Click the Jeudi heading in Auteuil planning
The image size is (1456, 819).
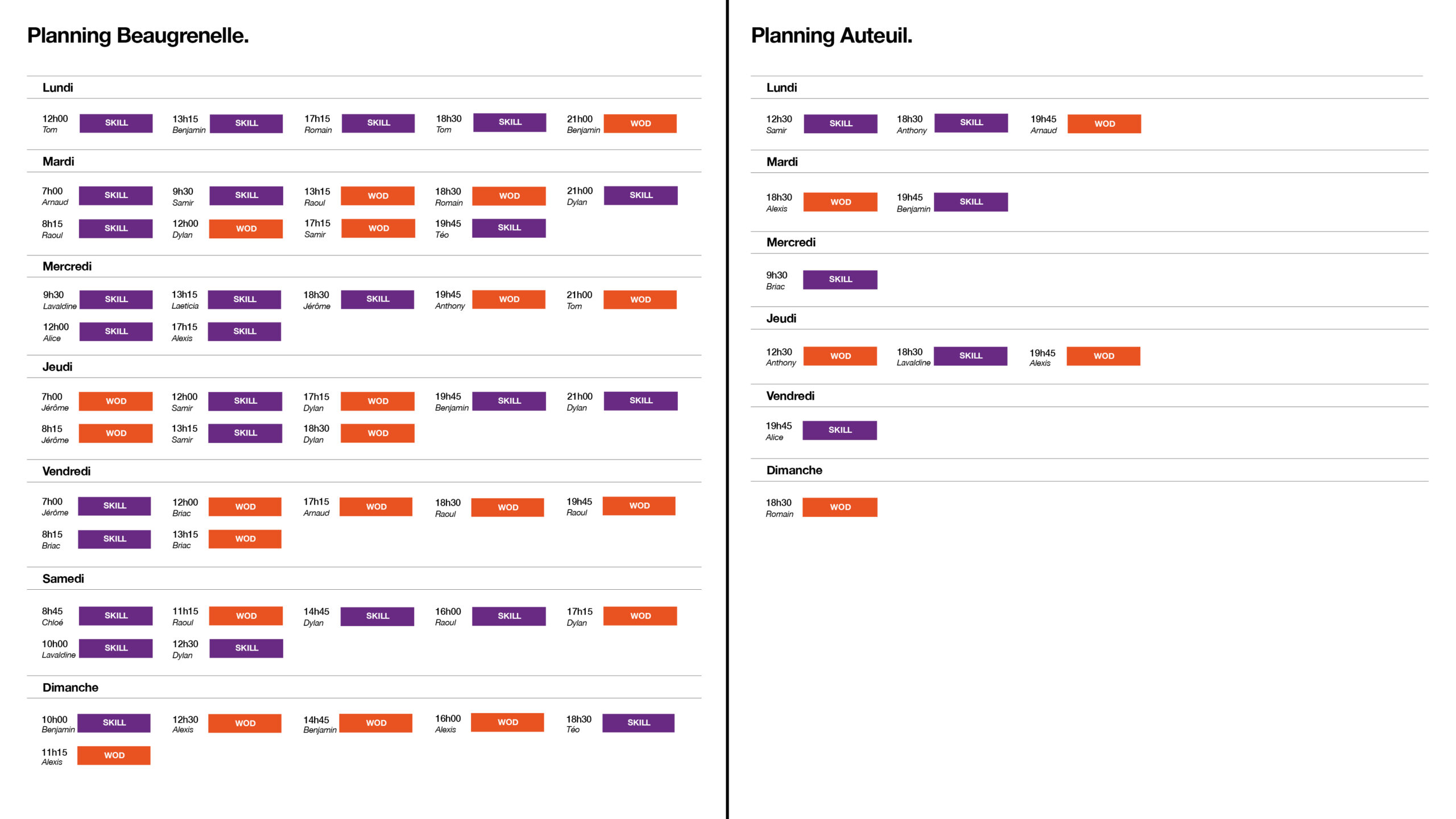tap(781, 318)
